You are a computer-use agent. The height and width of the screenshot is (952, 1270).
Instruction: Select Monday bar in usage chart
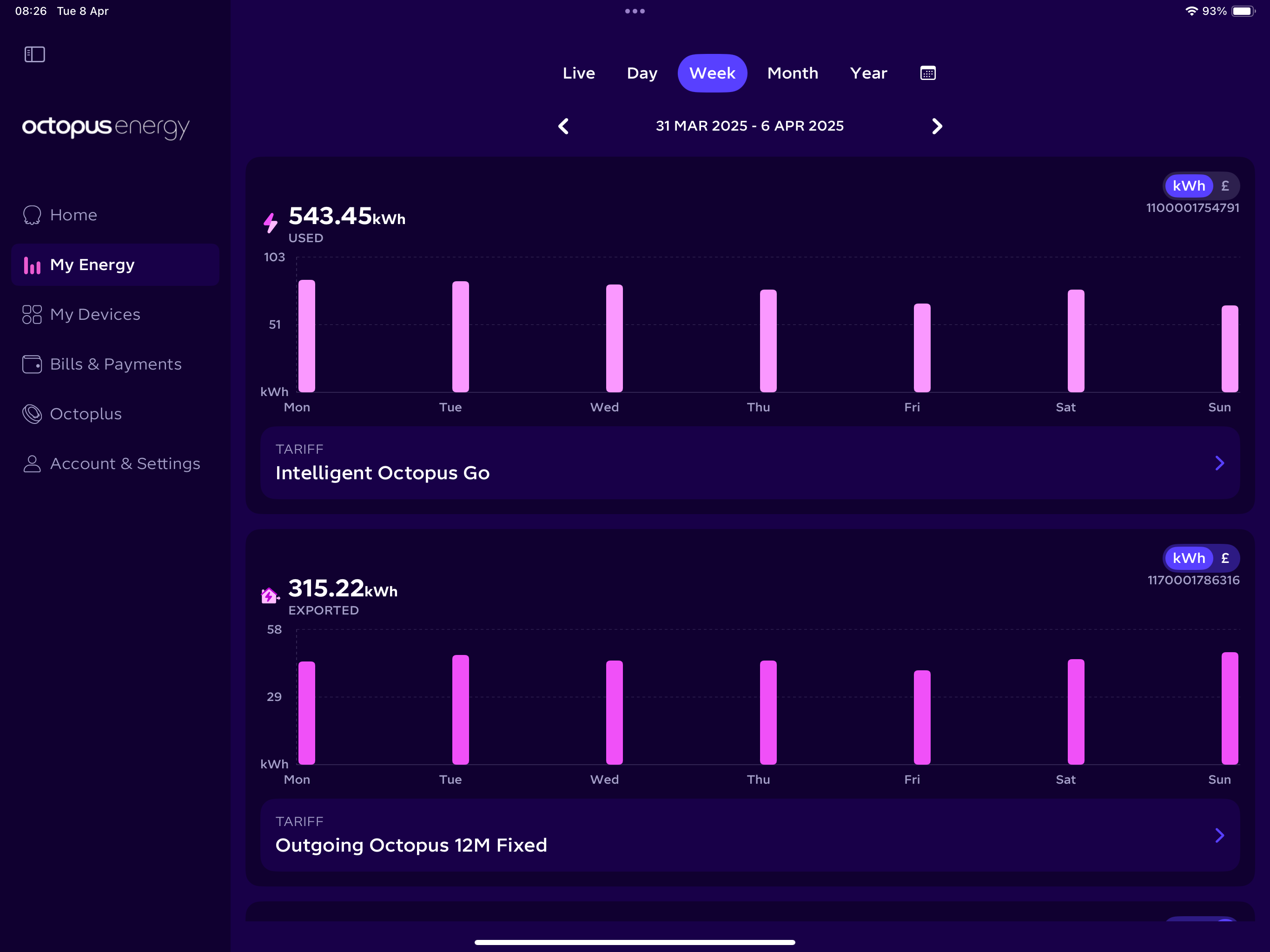(307, 336)
